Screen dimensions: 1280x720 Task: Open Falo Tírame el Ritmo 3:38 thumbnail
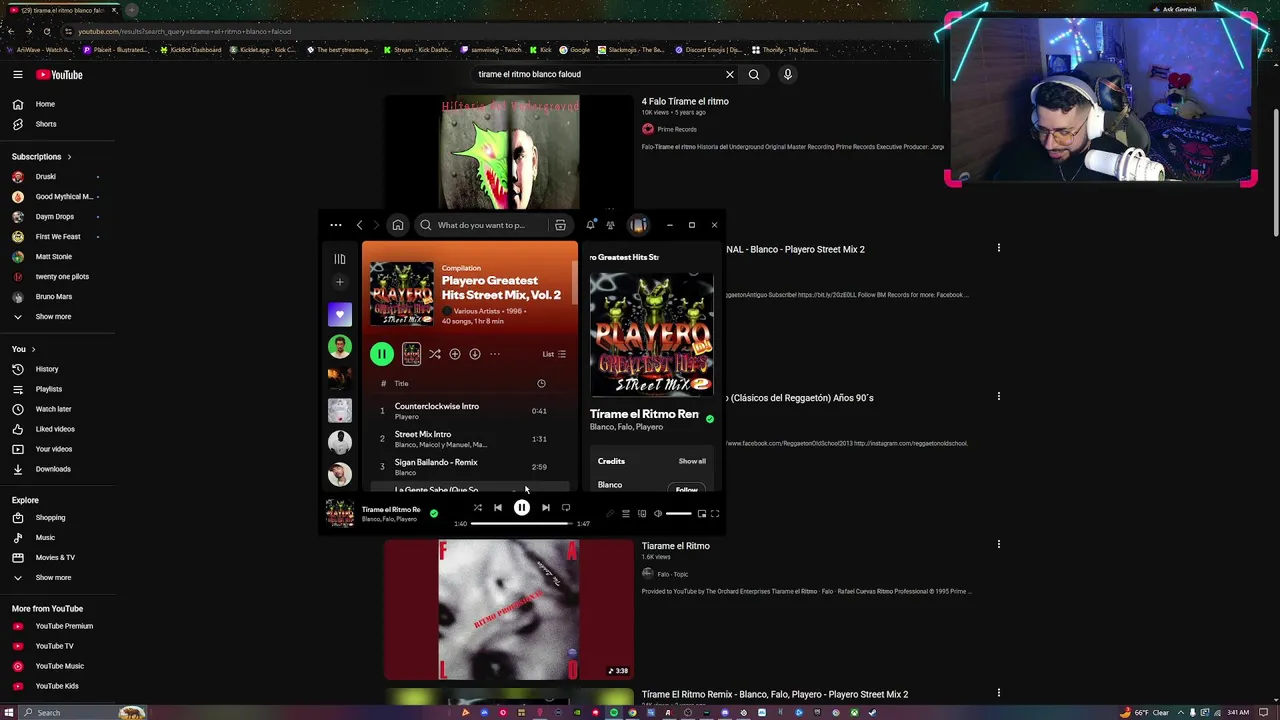pyautogui.click(x=509, y=610)
